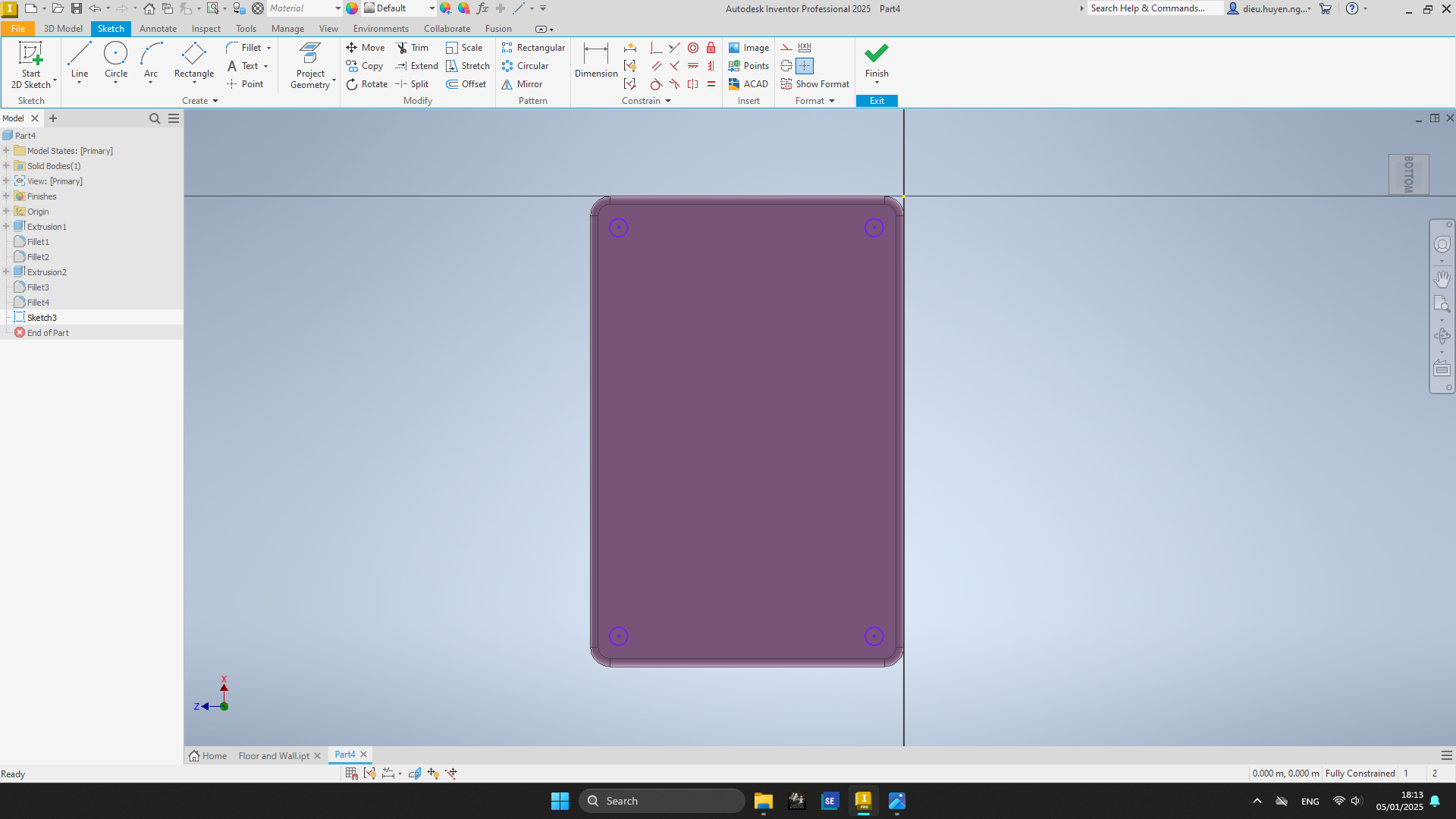Click the Clear appearance override icon
The width and height of the screenshot is (1456, 819).
click(x=464, y=8)
